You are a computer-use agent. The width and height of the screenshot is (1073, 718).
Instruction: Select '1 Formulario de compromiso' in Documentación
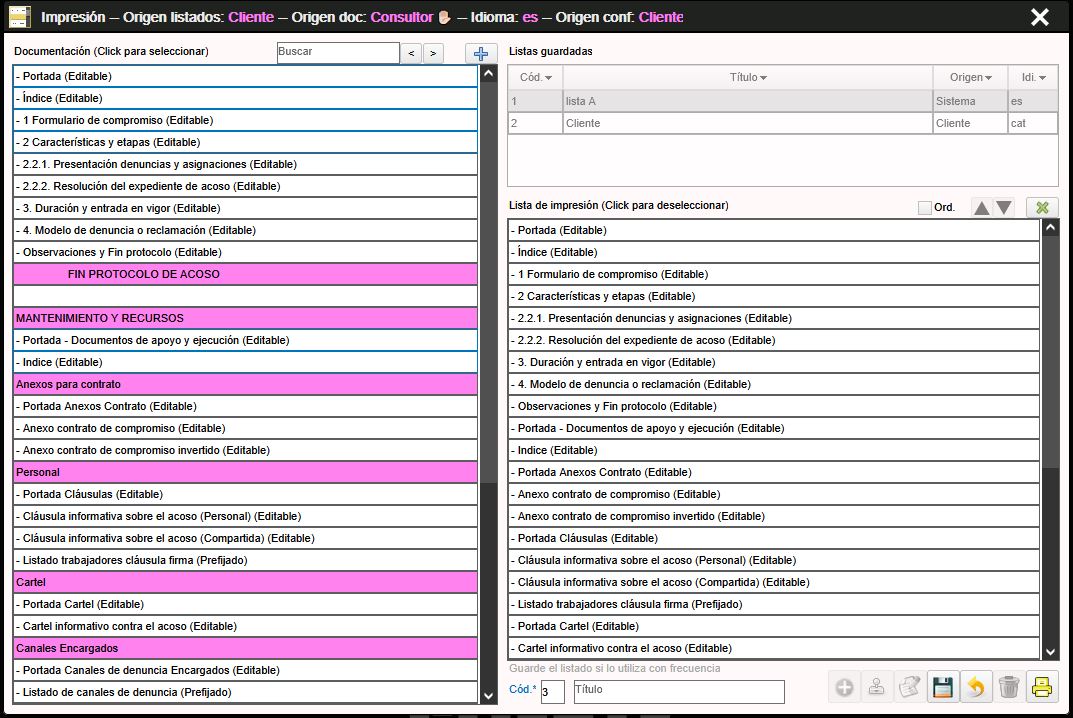click(245, 120)
